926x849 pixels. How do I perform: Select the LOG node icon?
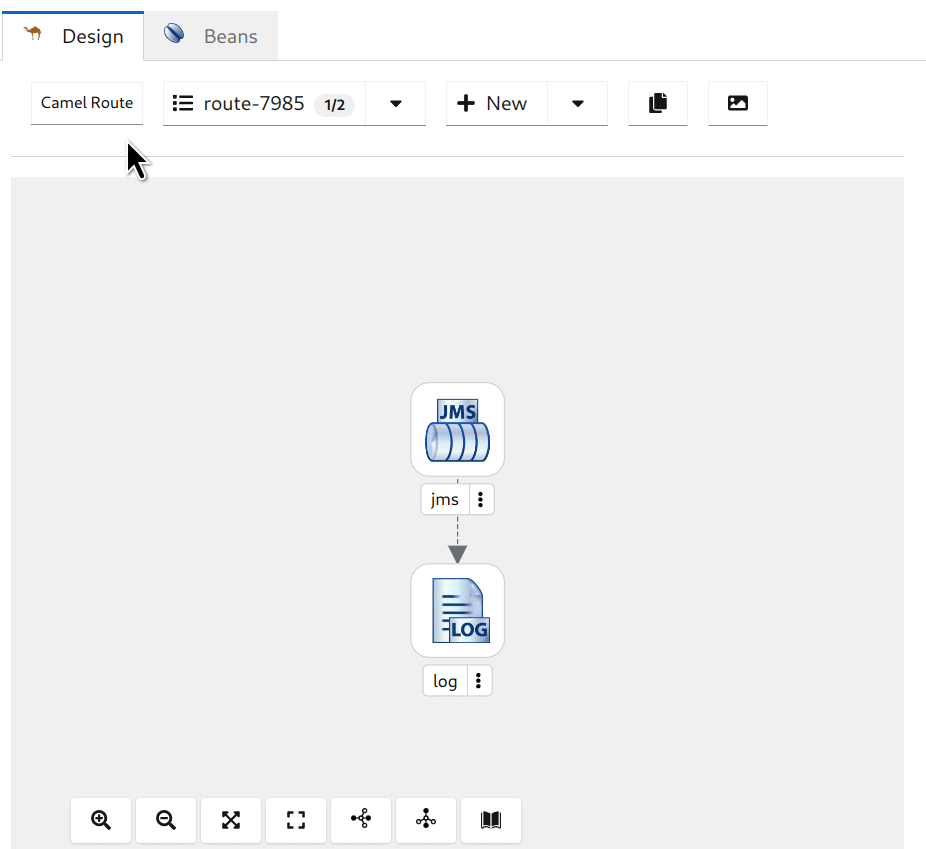tap(457, 610)
